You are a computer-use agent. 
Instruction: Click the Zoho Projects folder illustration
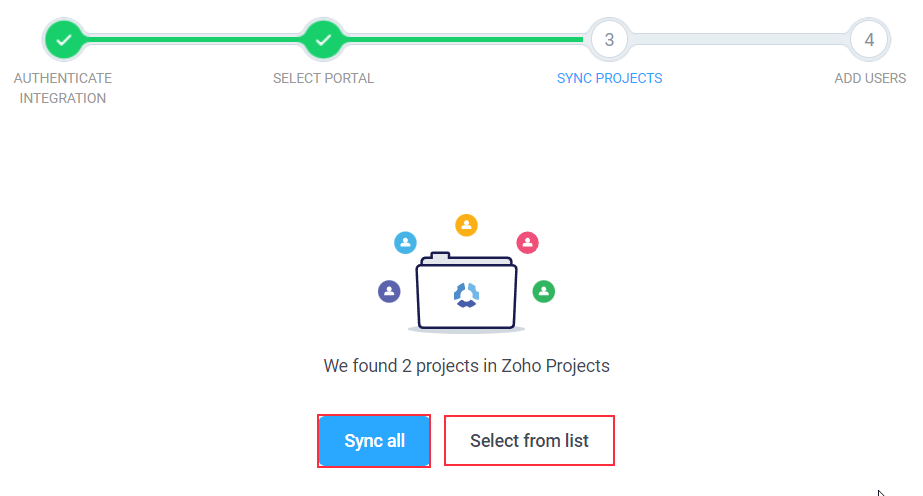466,291
